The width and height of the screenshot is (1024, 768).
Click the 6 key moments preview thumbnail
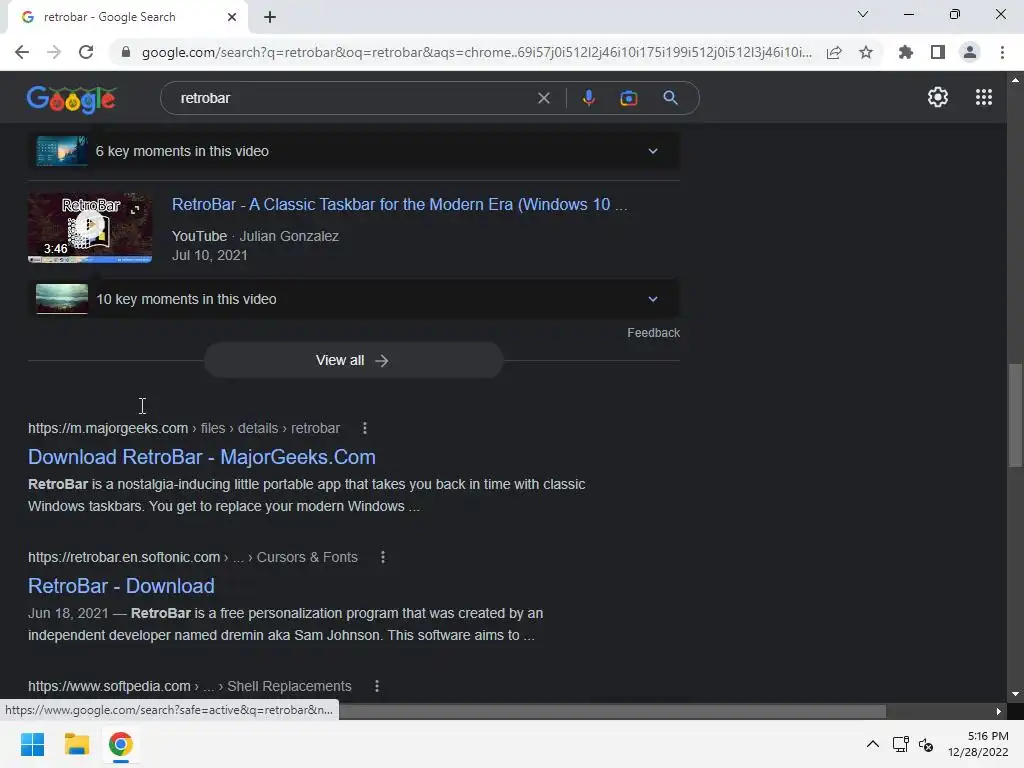62,151
